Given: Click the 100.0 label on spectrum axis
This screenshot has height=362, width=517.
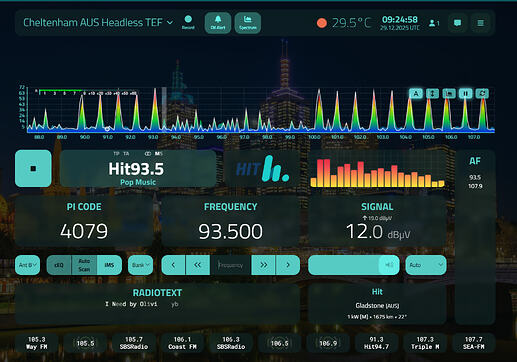Looking at the screenshot, I should click(x=314, y=137).
